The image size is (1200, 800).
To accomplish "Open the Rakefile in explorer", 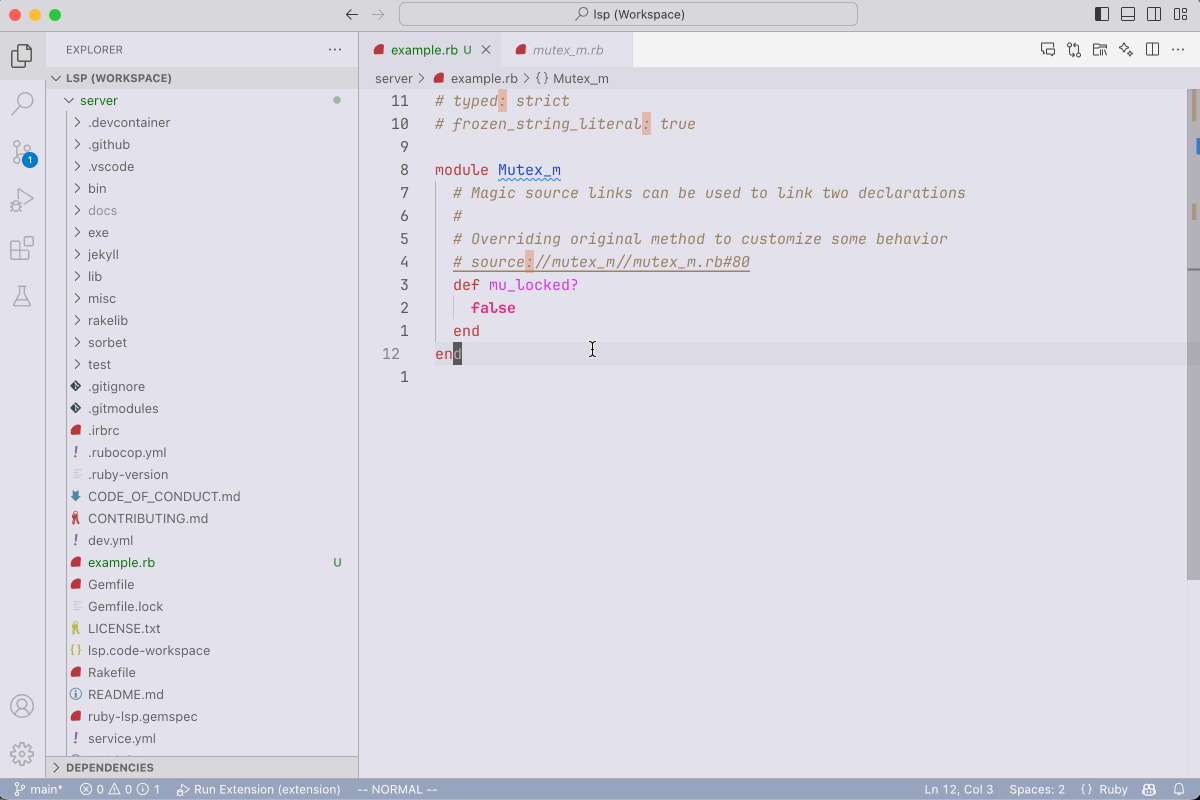I will [202, 672].
